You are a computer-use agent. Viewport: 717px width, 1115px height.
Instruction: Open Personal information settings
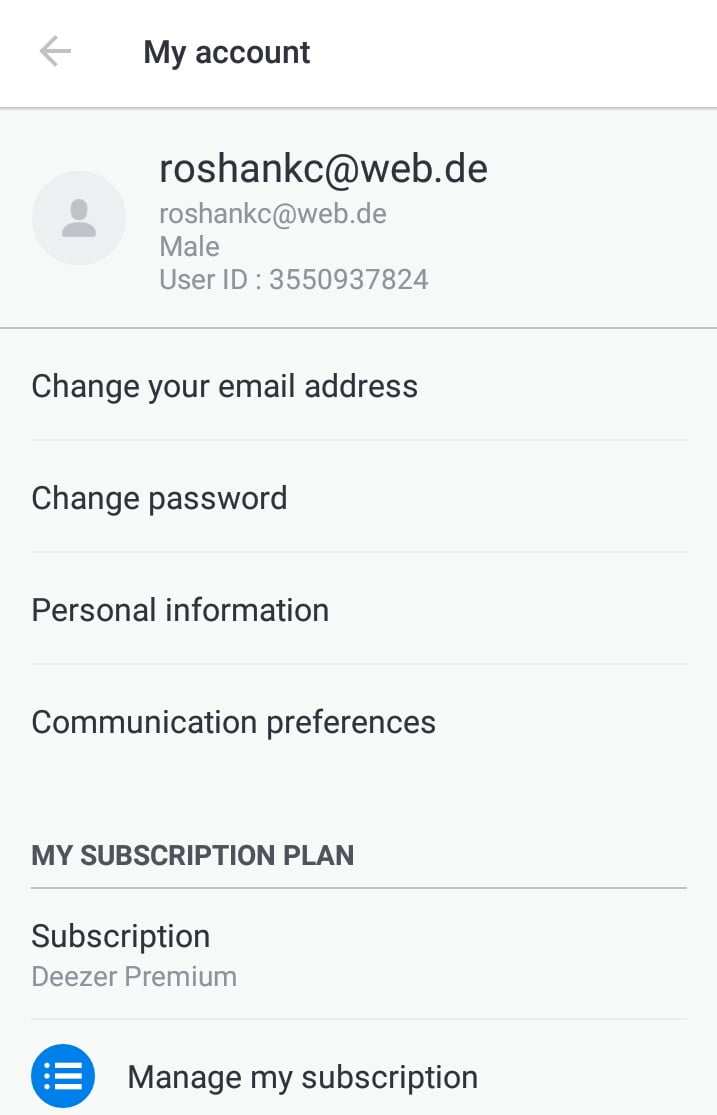358,610
